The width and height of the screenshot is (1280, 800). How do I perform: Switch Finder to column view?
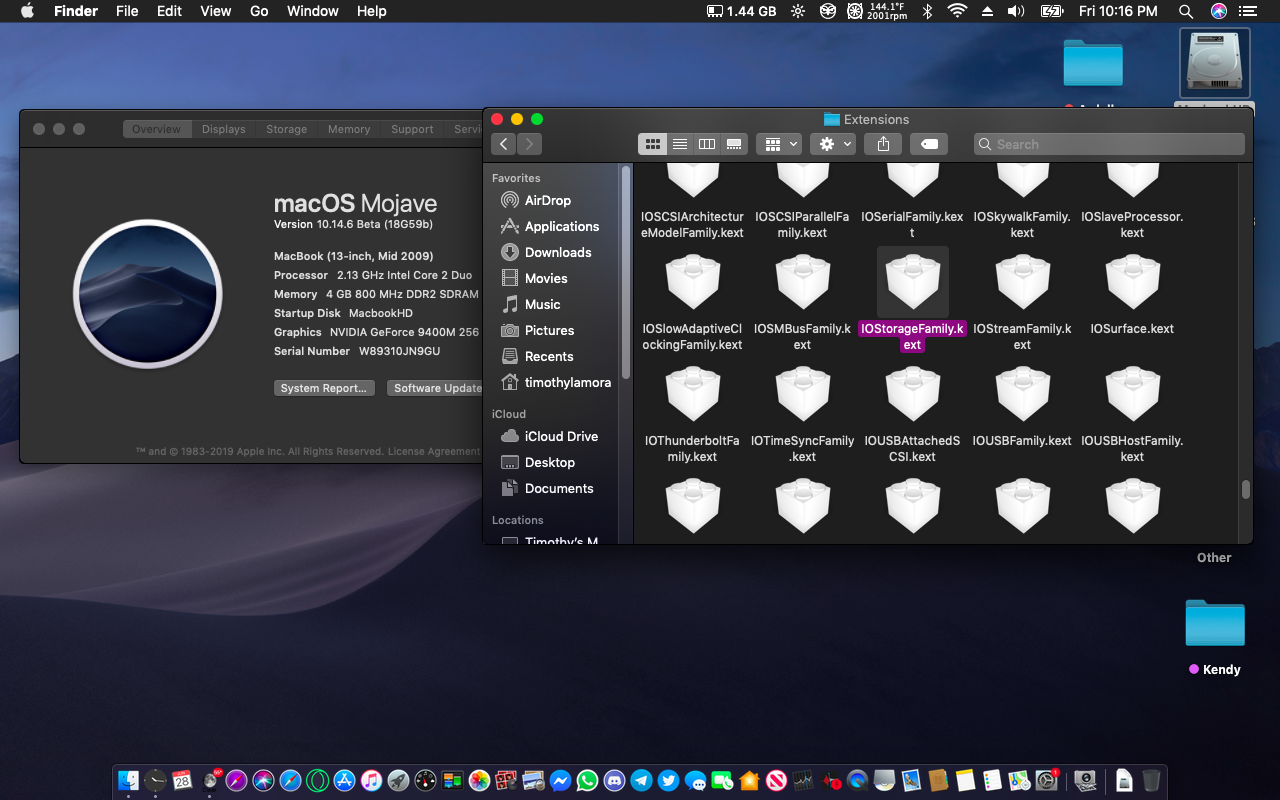point(707,144)
